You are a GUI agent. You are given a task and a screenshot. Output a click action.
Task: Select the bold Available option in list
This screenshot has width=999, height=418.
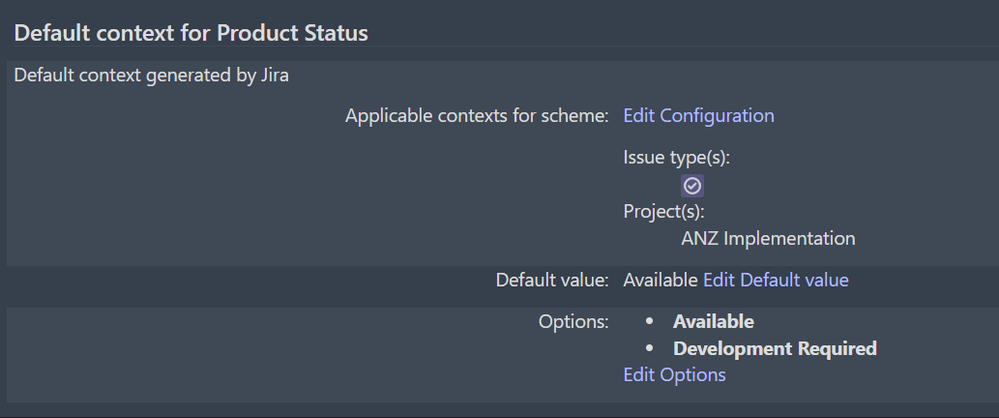point(713,321)
